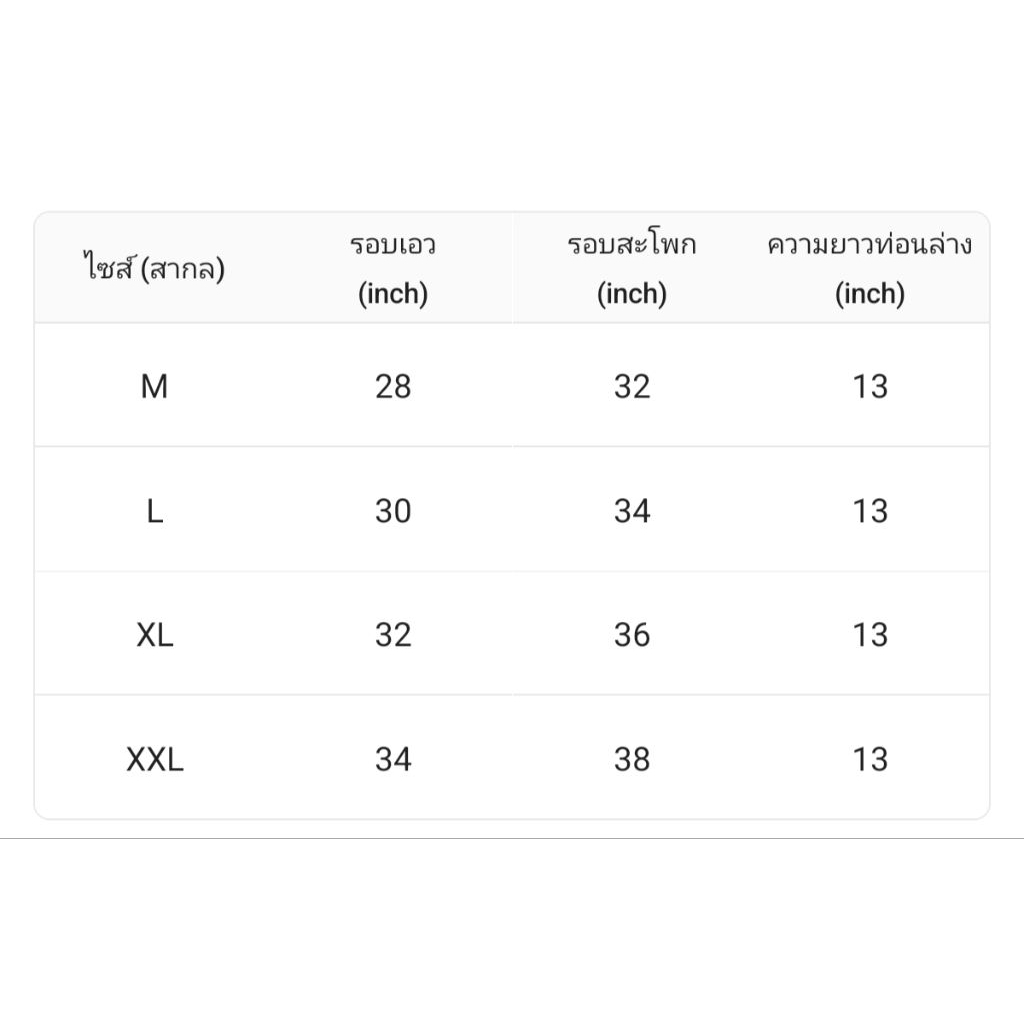Click hip value 32 in M row
The height and width of the screenshot is (1024, 1024).
click(632, 386)
